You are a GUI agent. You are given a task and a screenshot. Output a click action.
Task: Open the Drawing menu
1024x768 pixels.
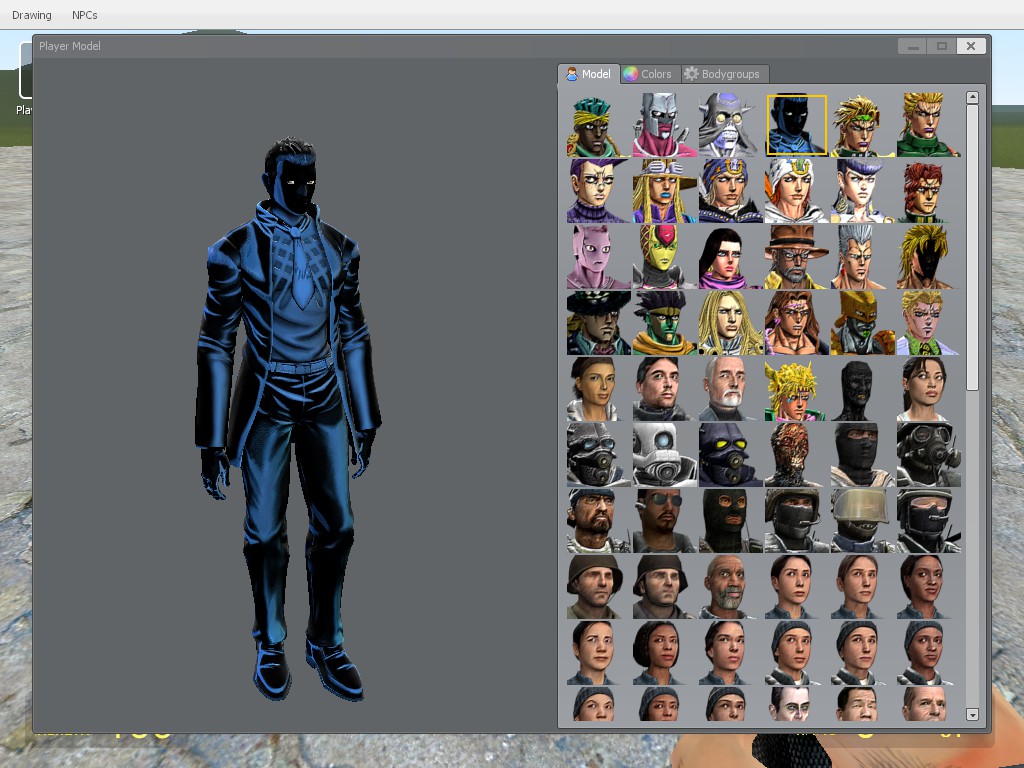pyautogui.click(x=31, y=14)
